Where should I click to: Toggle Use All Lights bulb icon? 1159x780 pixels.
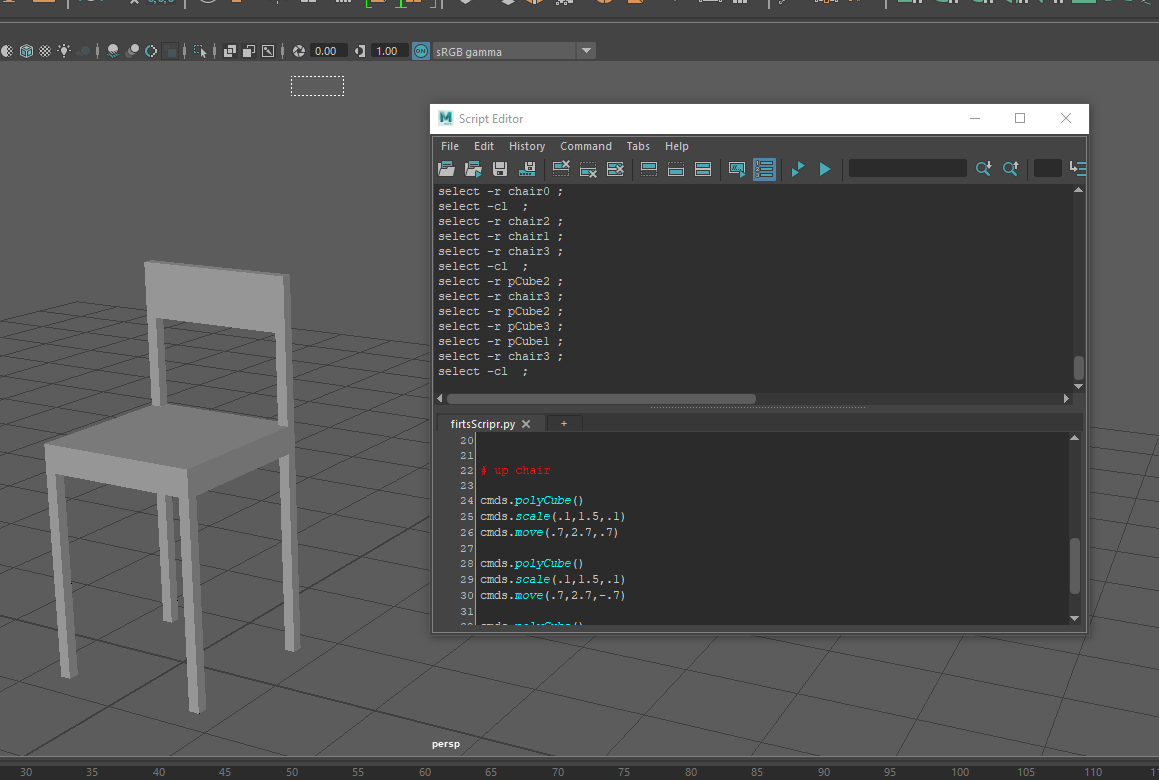(64, 51)
